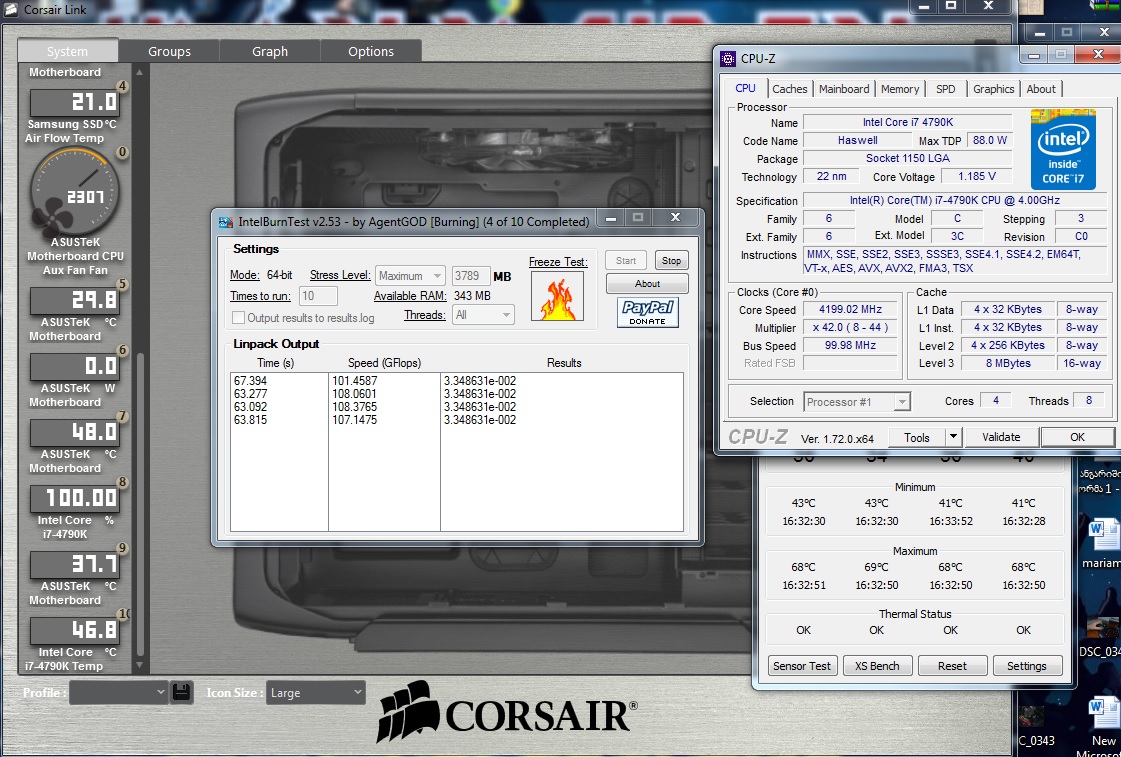The height and width of the screenshot is (757, 1121).
Task: Click the Intel Core i7 logo badge
Action: (1063, 150)
